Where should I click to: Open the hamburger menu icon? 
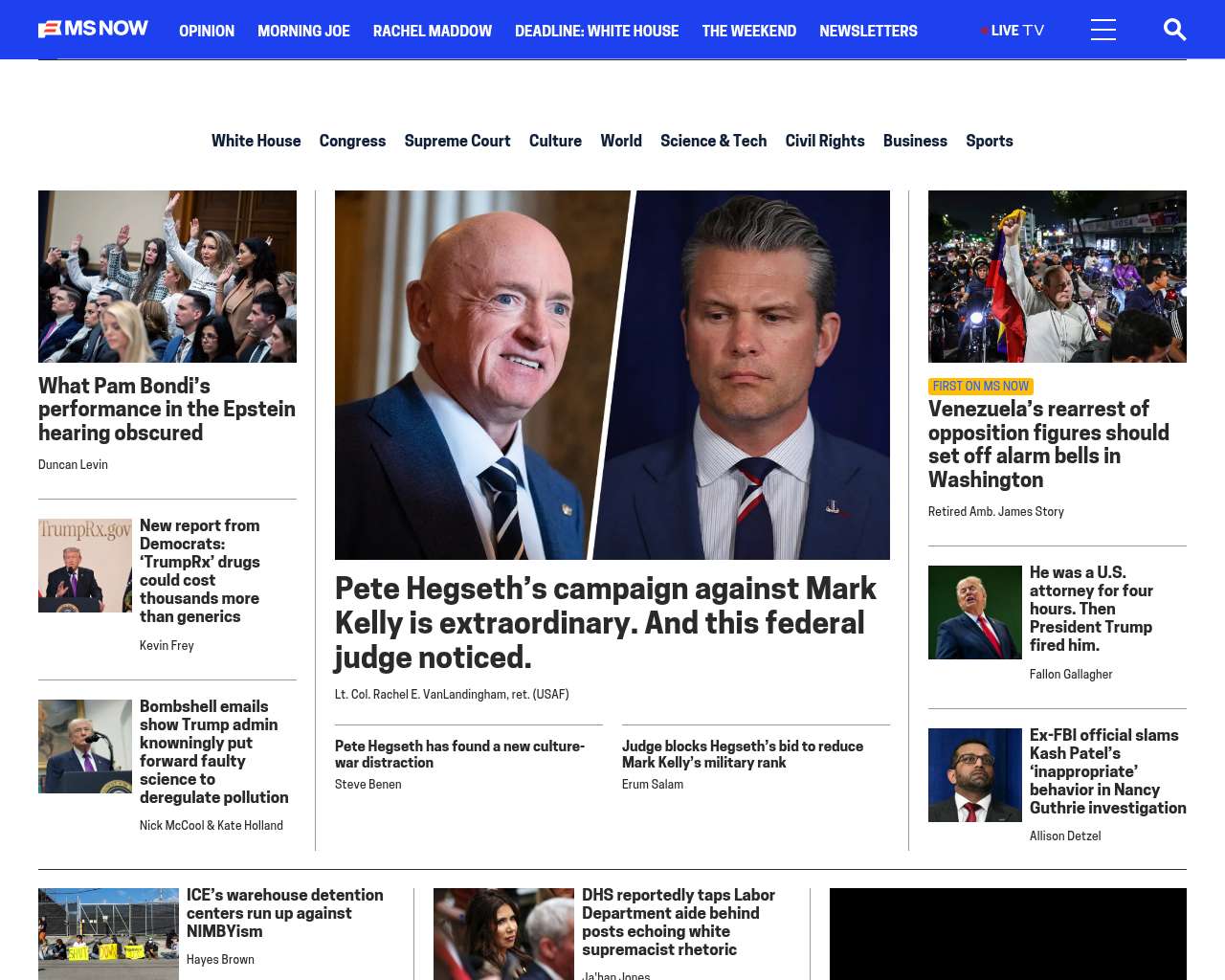[1102, 30]
